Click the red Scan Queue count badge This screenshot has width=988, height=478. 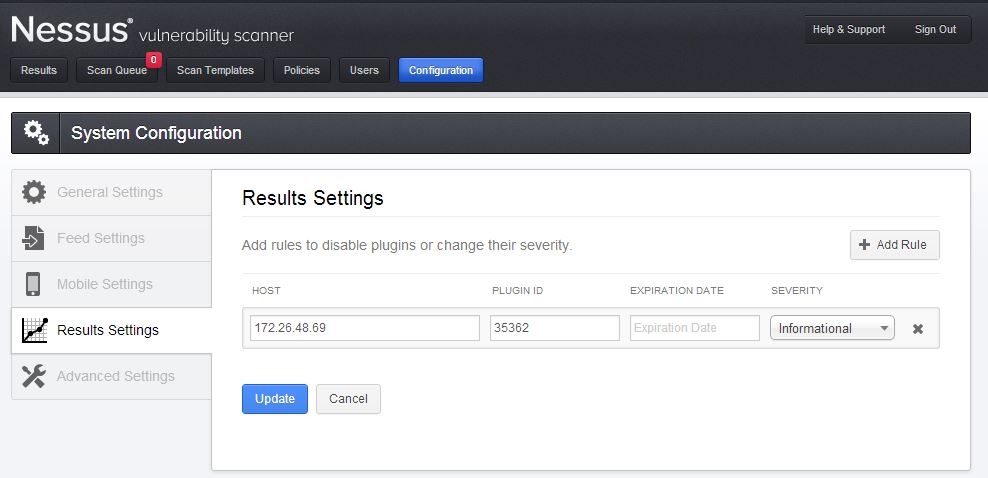pyautogui.click(x=154, y=60)
